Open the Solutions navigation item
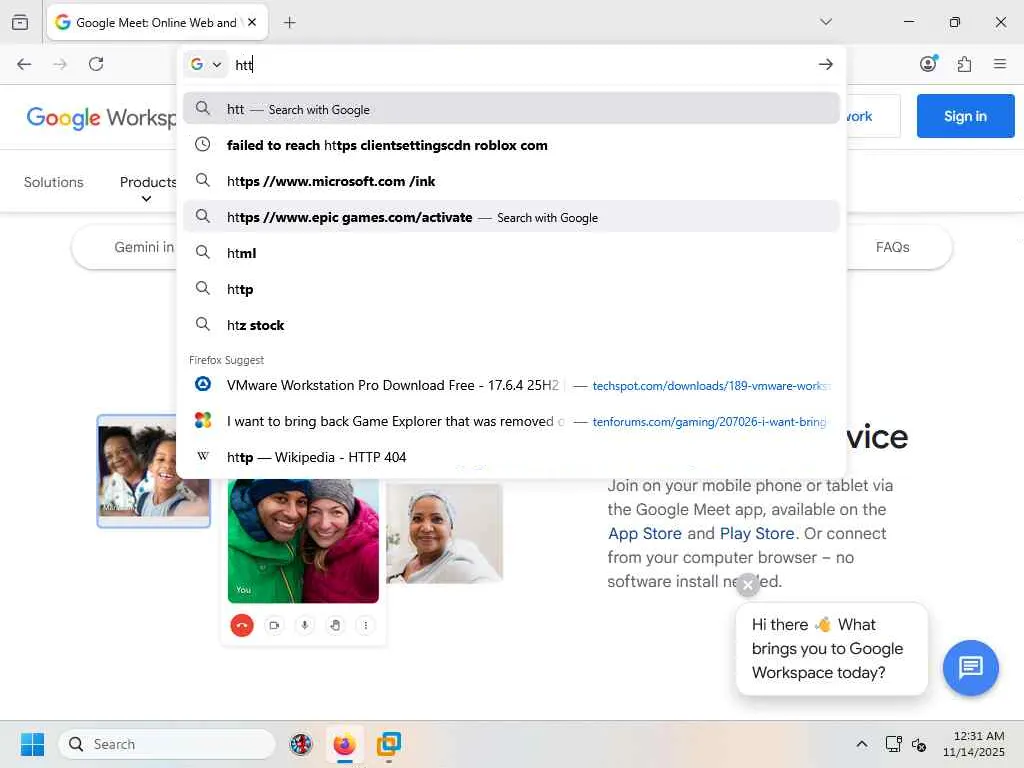The image size is (1024, 768). click(54, 182)
